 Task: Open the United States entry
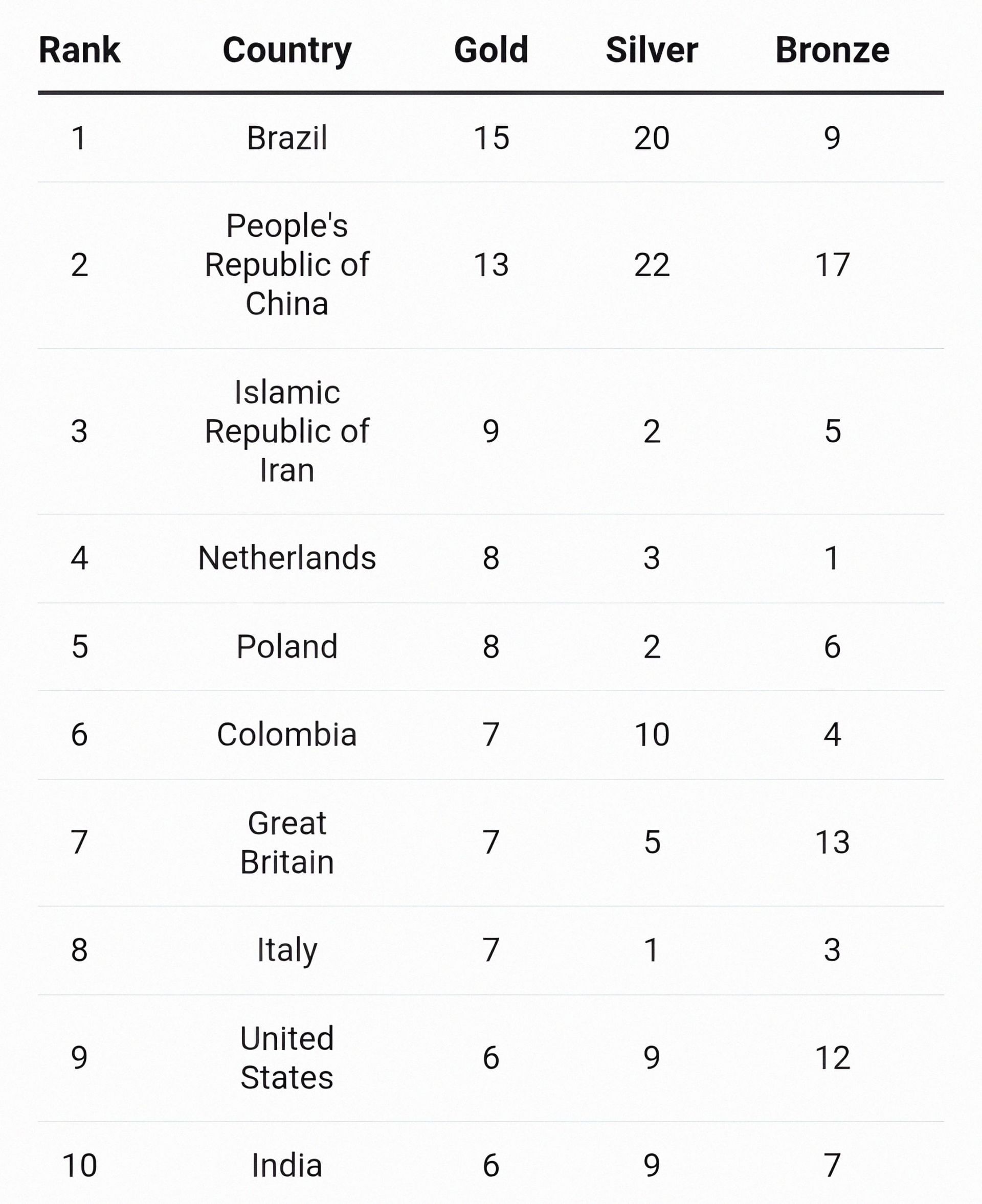[287, 1058]
